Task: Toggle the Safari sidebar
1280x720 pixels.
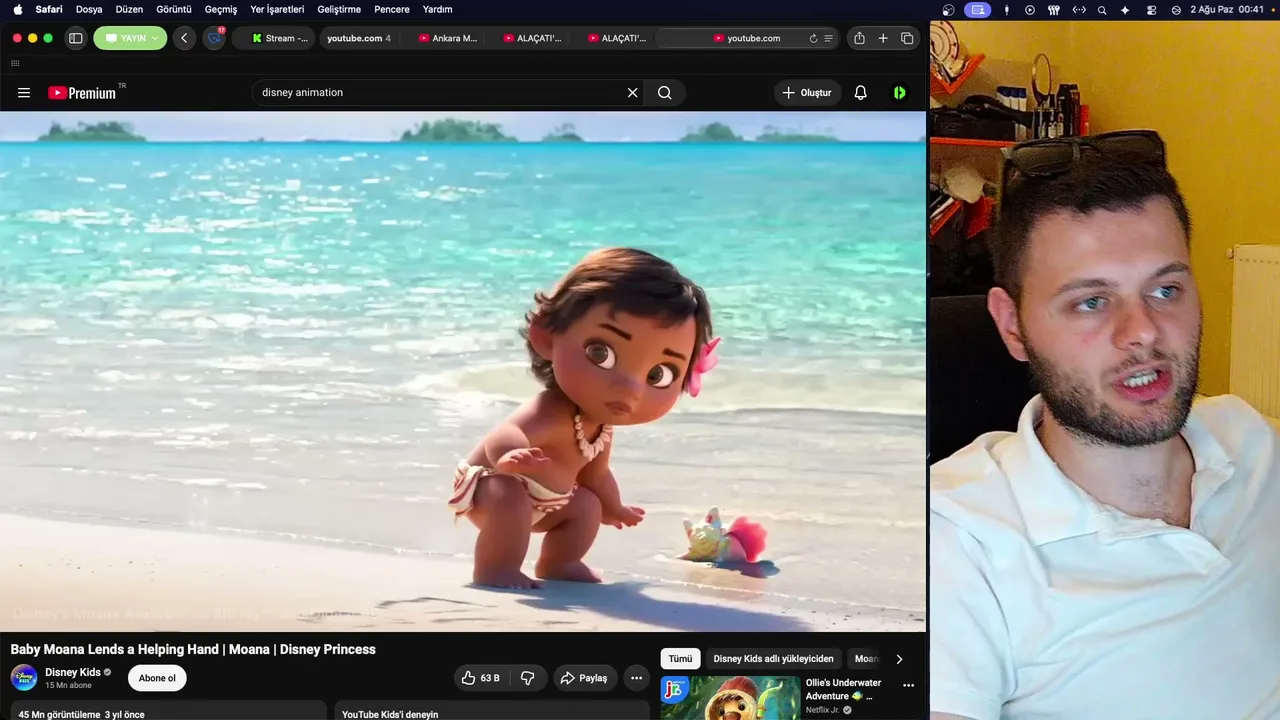Action: (x=75, y=38)
